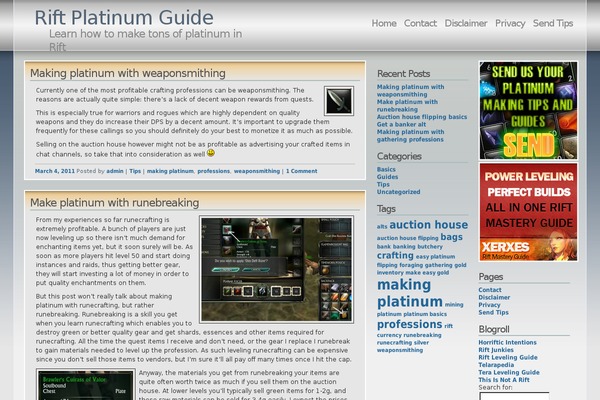Click the silver tag
The width and height of the screenshot is (600, 400).
tap(421, 343)
